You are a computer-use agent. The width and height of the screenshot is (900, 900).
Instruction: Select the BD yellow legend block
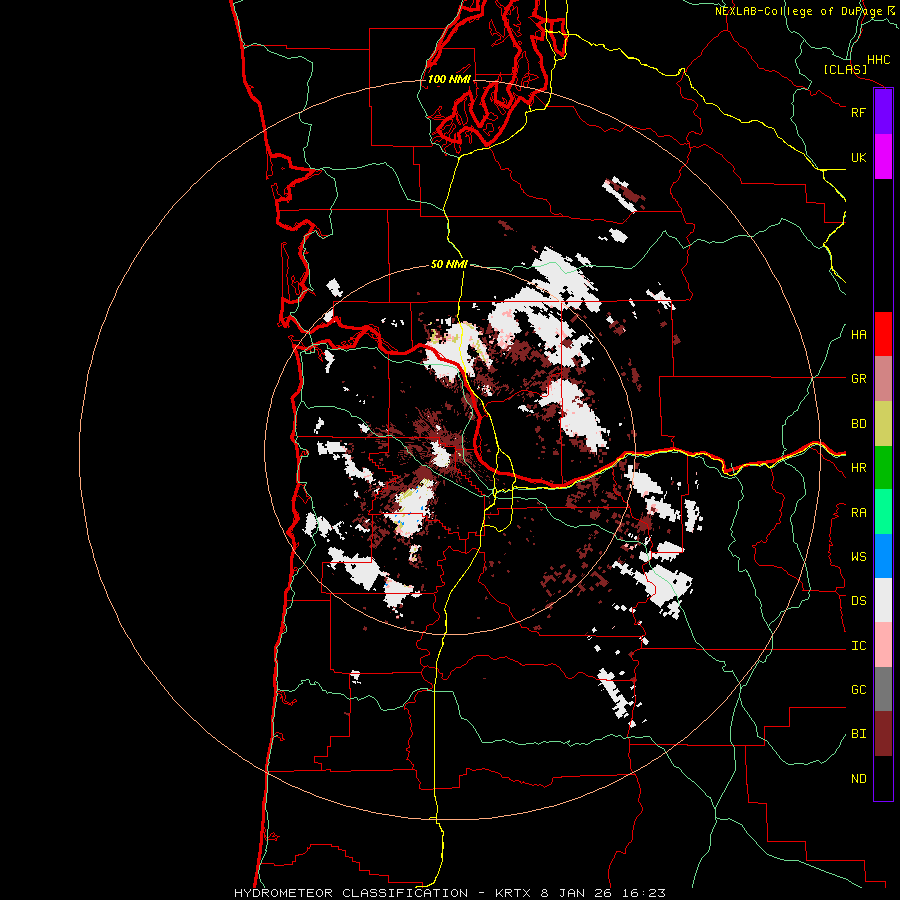click(x=883, y=424)
